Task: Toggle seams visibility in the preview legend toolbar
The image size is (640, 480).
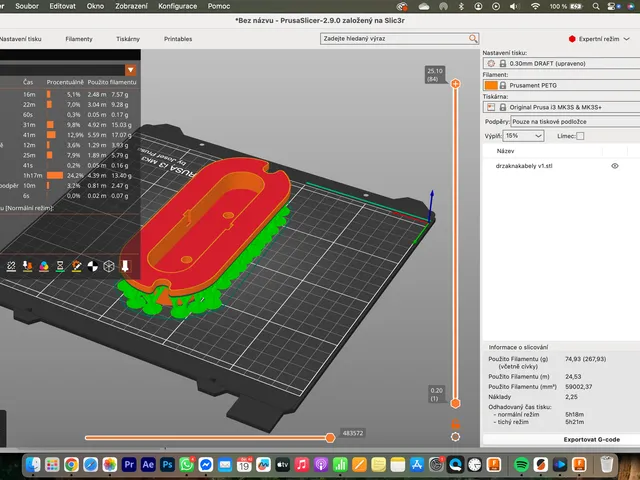Action: [x=11, y=267]
